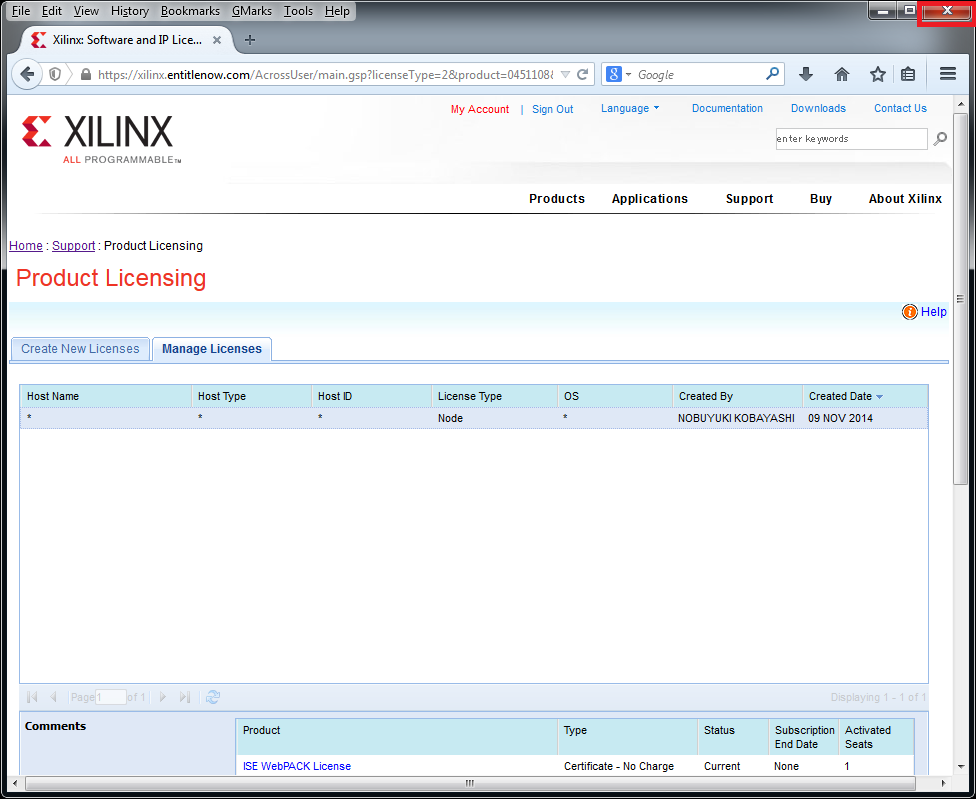Open the Firefox hamburger menu
976x799 pixels.
click(948, 74)
